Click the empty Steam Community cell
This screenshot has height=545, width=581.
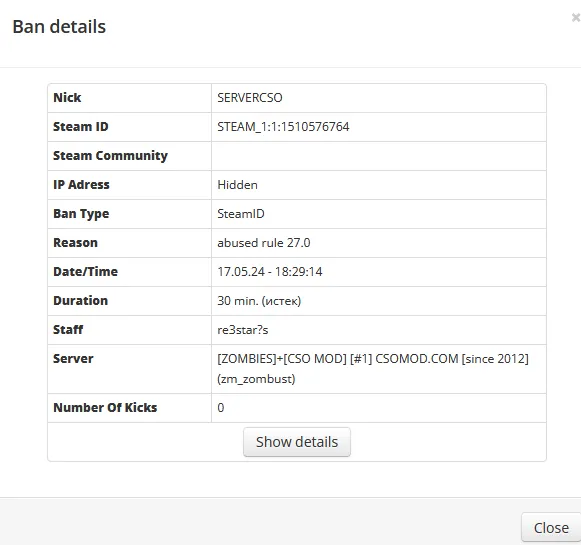(379, 156)
